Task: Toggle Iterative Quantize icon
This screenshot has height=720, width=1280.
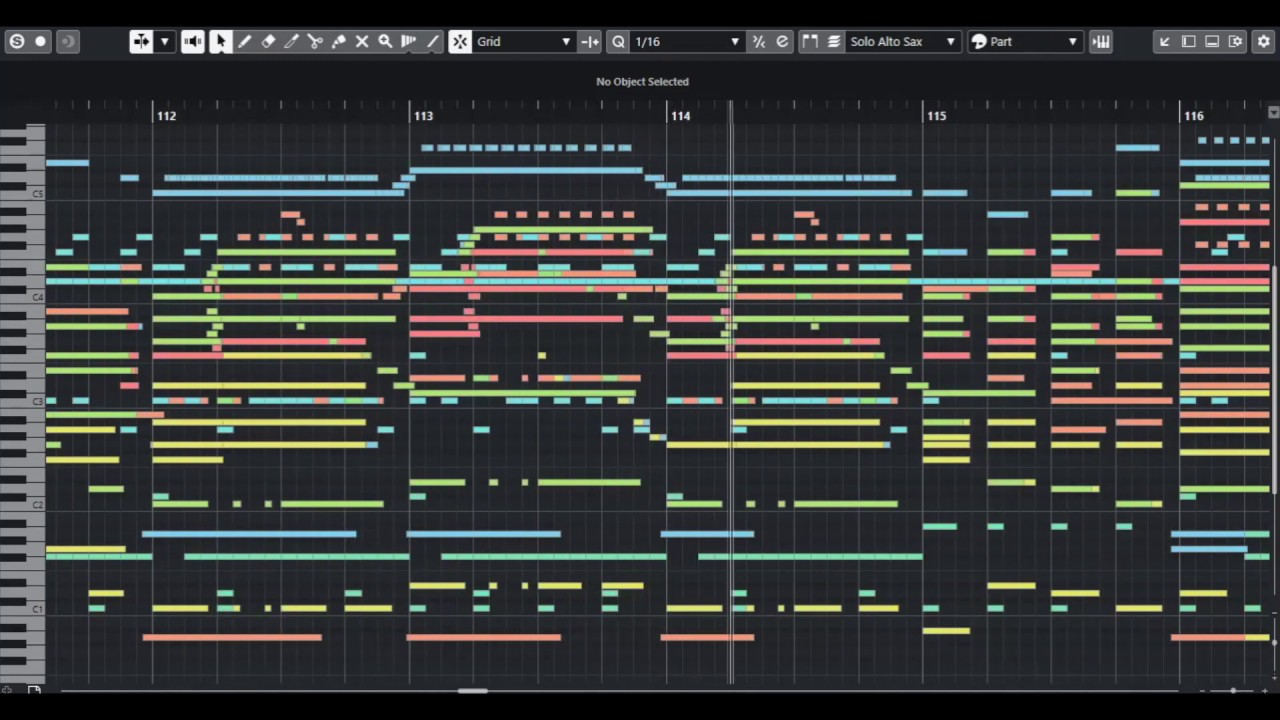Action: click(758, 41)
